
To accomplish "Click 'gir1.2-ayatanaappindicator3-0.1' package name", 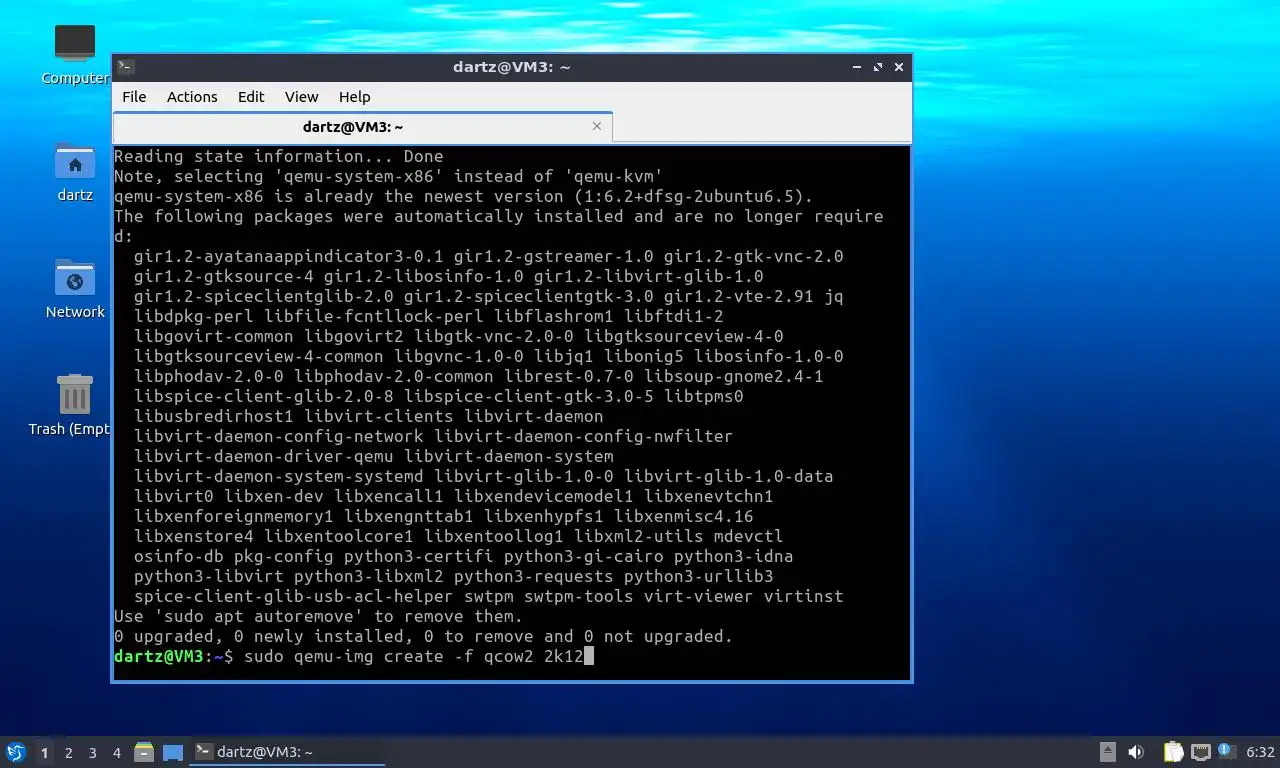I will 288,256.
